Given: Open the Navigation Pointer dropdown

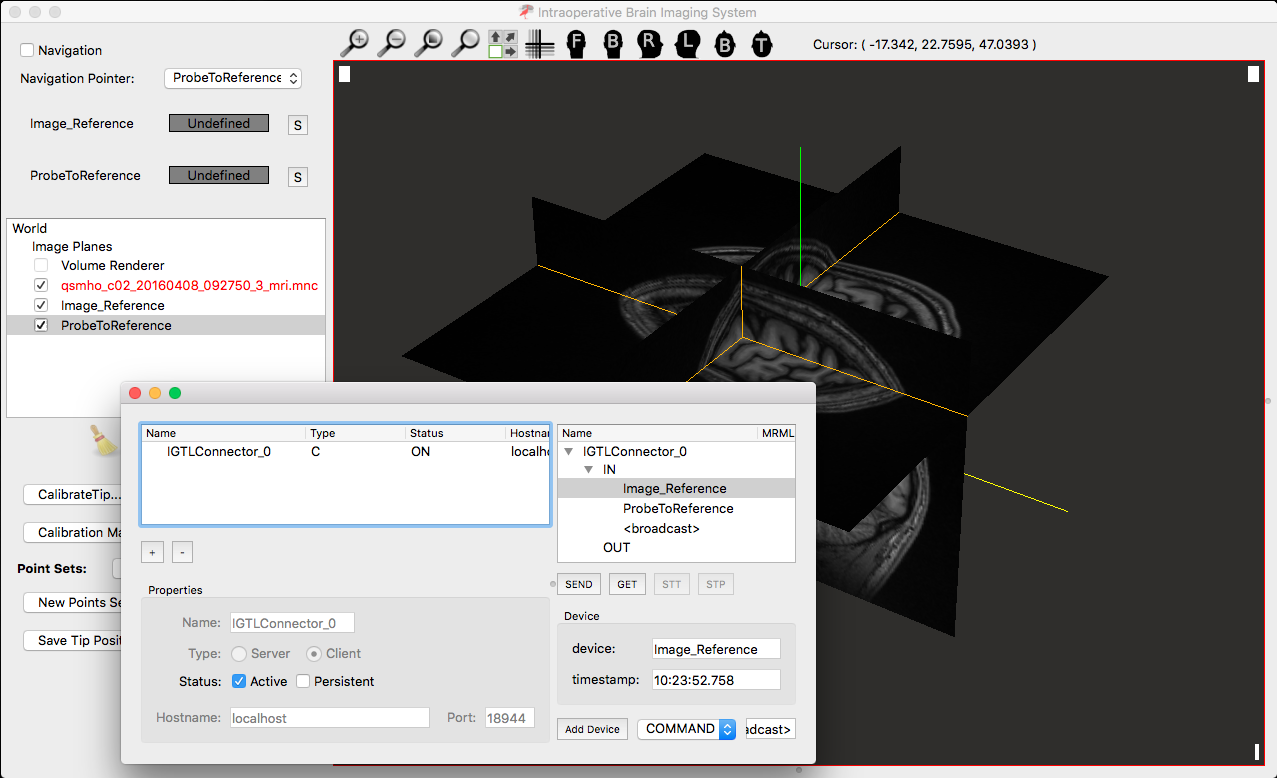Looking at the screenshot, I should (x=232, y=78).
